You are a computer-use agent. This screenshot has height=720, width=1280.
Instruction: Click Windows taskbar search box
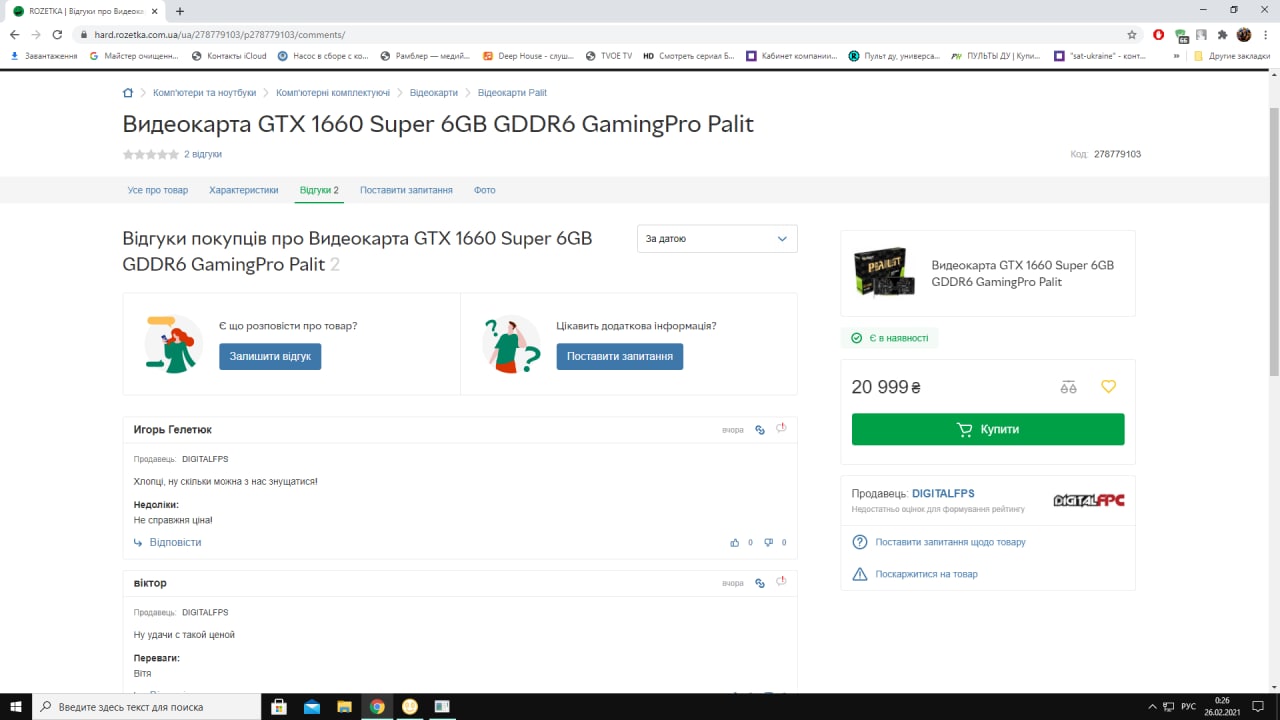coord(146,706)
